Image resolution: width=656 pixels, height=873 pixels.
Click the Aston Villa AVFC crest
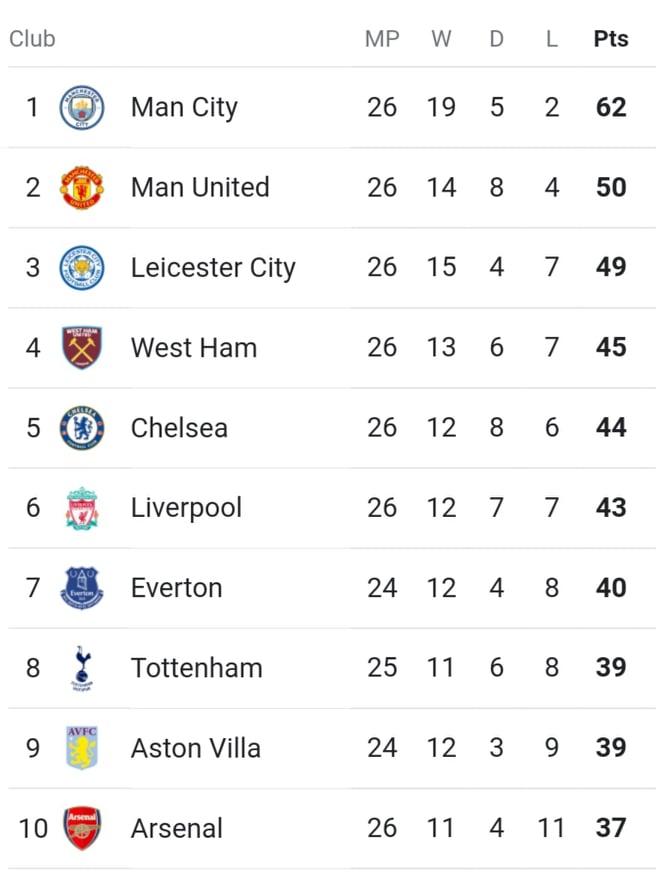pyautogui.click(x=82, y=748)
